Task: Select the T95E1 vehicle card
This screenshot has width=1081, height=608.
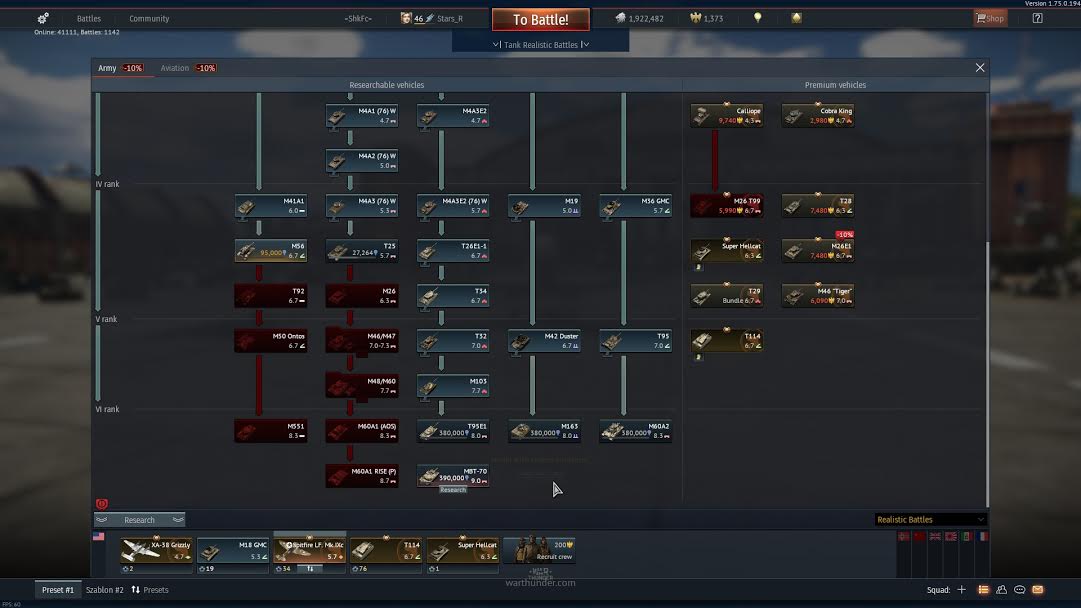Action: 453,431
